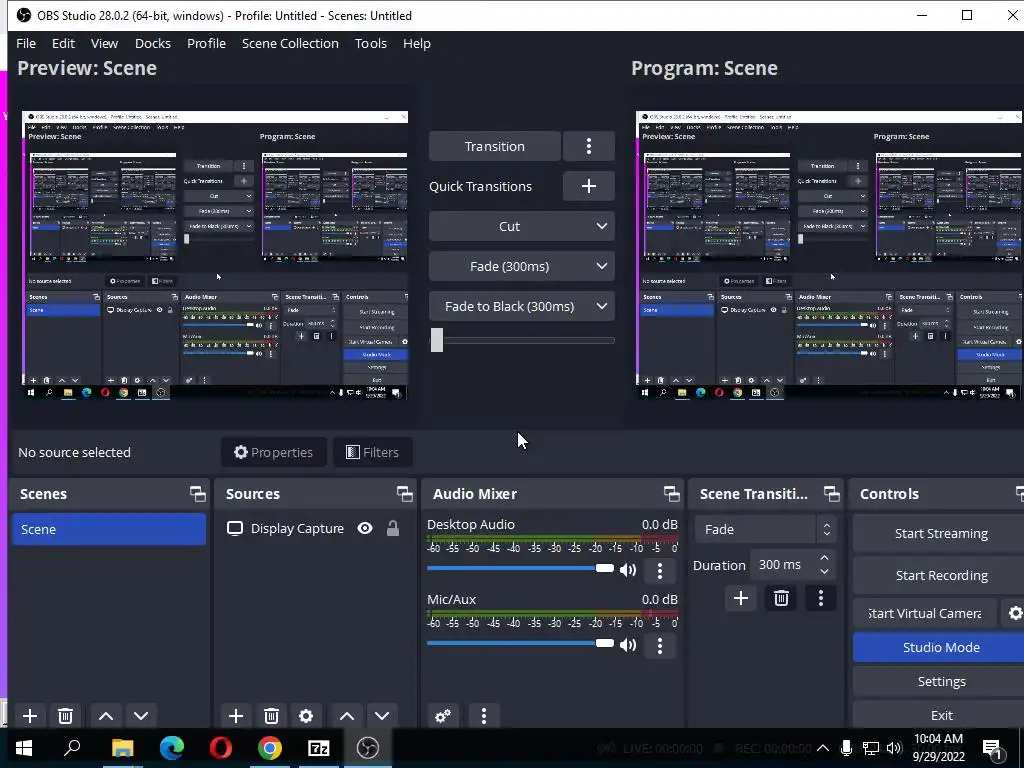Add a scene transition with plus
The width and height of the screenshot is (1024, 768).
tap(741, 598)
